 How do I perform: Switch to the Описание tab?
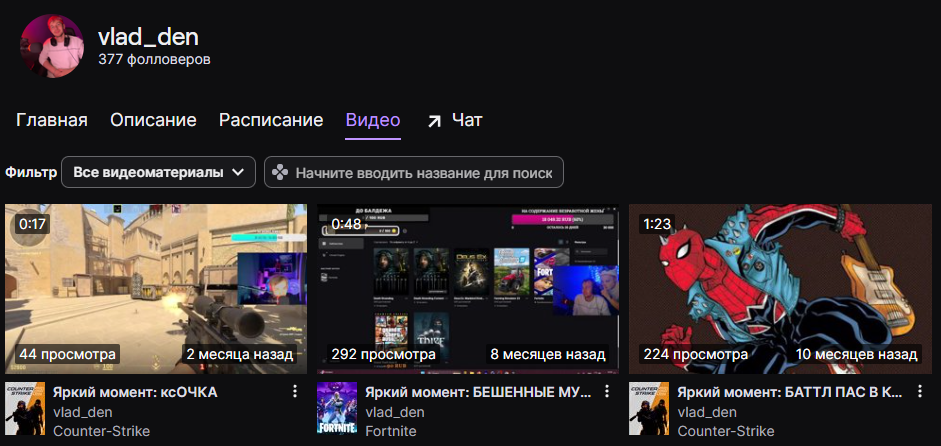click(153, 120)
